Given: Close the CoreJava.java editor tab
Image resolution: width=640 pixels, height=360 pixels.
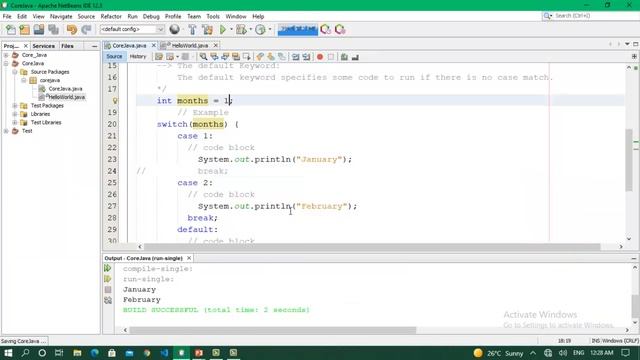Looking at the screenshot, I should pyautogui.click(x=153, y=45).
